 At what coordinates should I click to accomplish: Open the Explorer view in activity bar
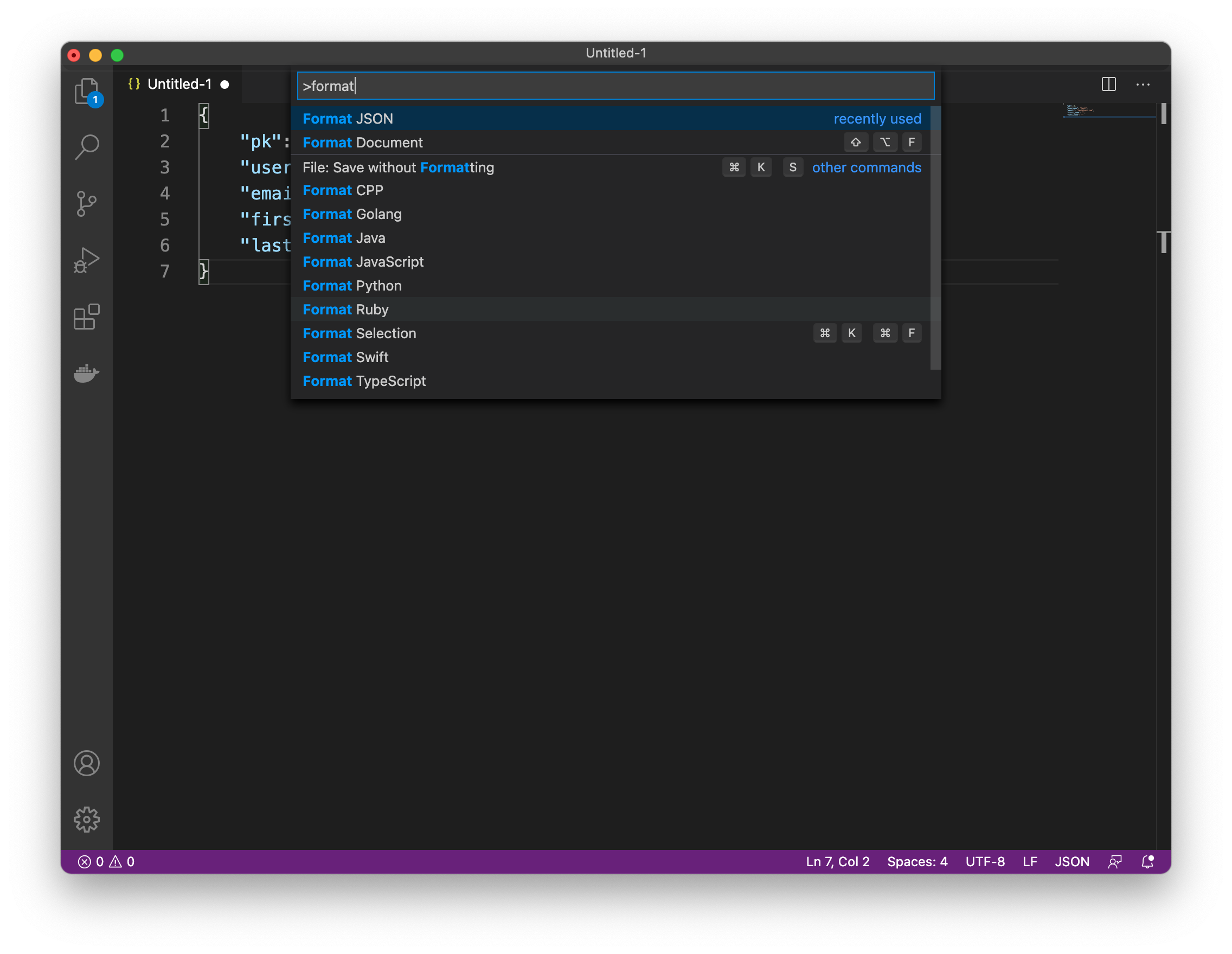coord(86,92)
